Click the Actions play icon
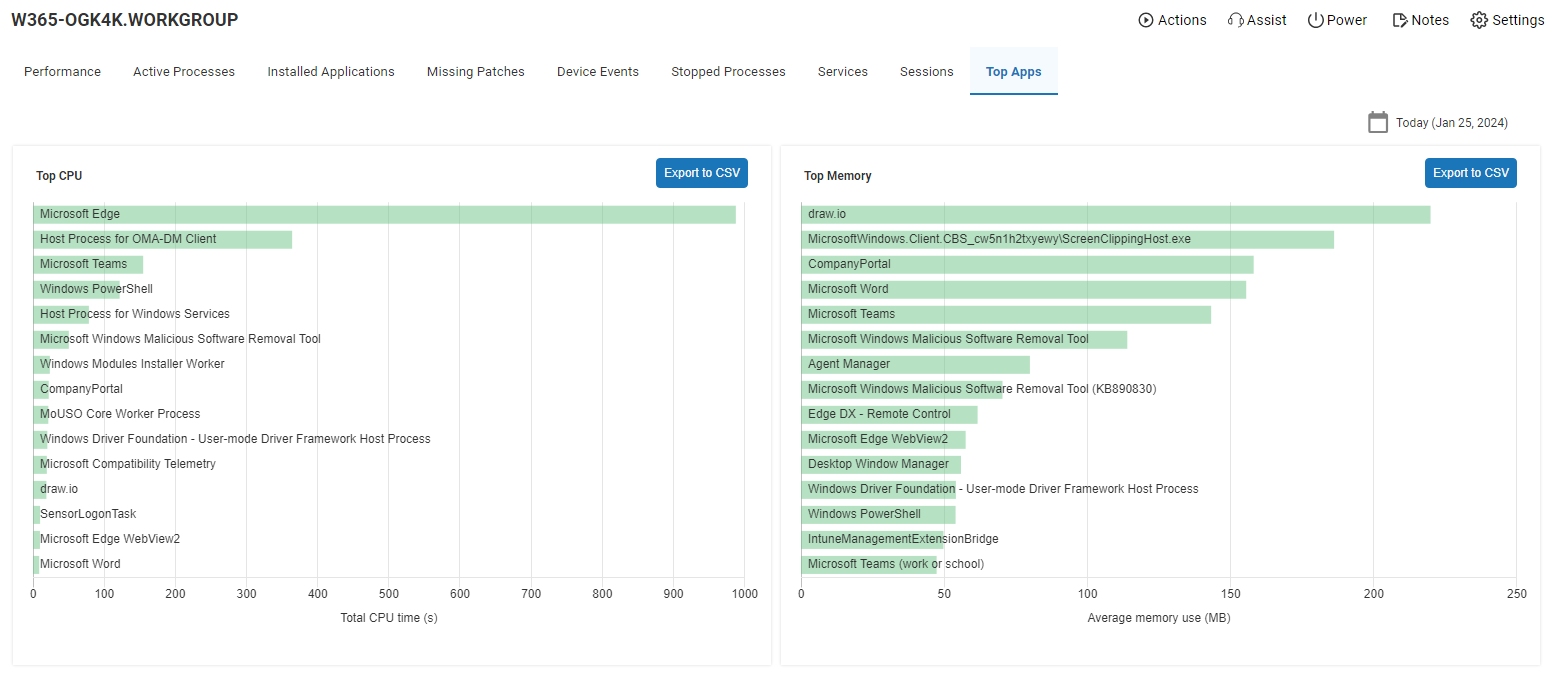The width and height of the screenshot is (1545, 691). [x=1146, y=20]
